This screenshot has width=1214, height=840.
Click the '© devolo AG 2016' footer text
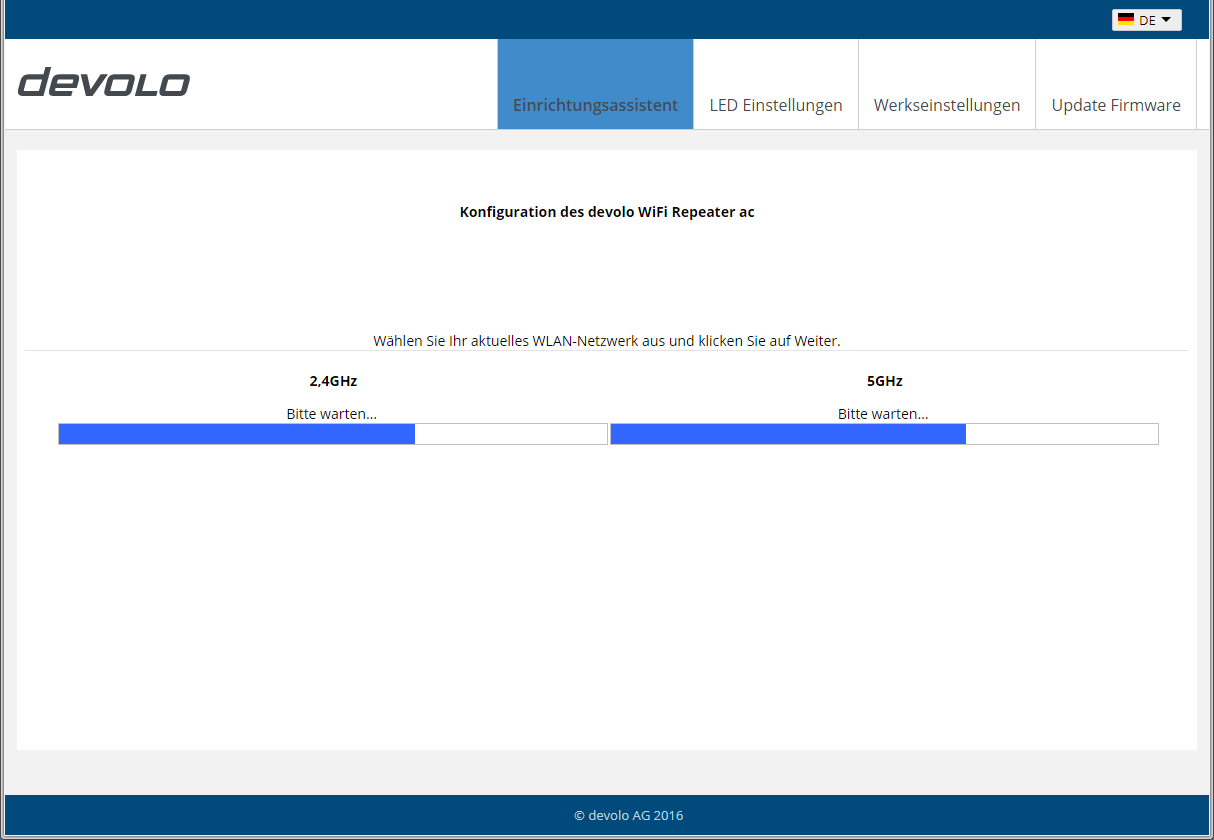point(629,816)
